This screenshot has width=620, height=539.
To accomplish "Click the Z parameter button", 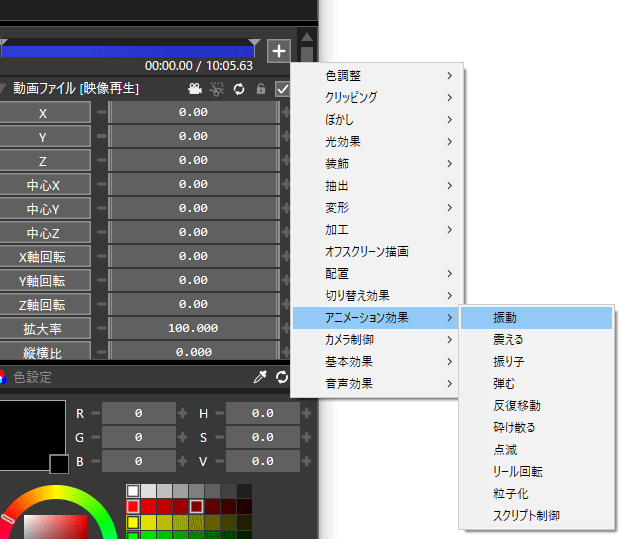I will tap(45, 161).
